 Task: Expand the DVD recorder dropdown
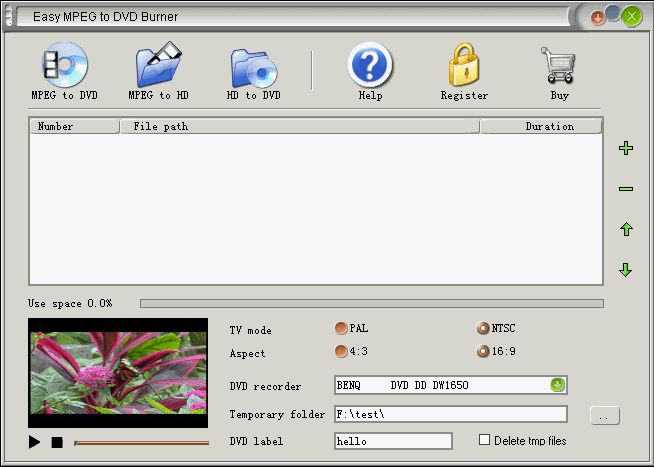coord(558,385)
